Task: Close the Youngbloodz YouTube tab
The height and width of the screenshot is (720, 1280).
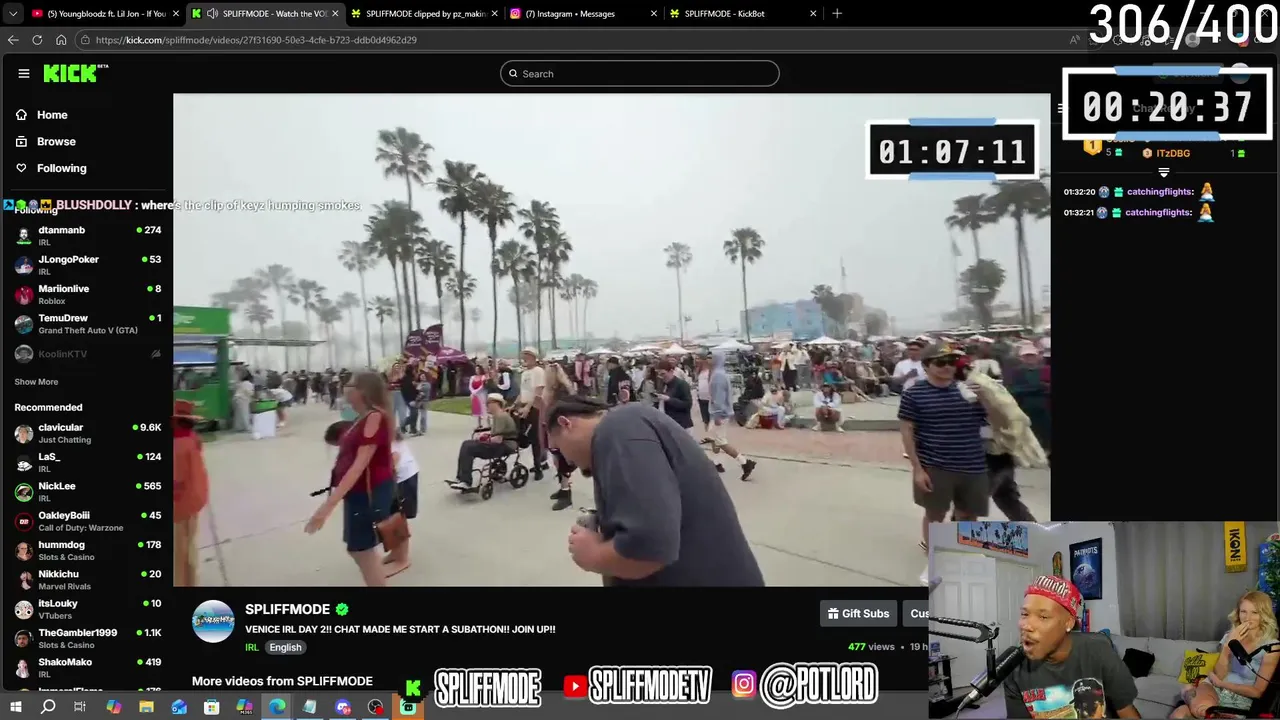Action: click(176, 14)
